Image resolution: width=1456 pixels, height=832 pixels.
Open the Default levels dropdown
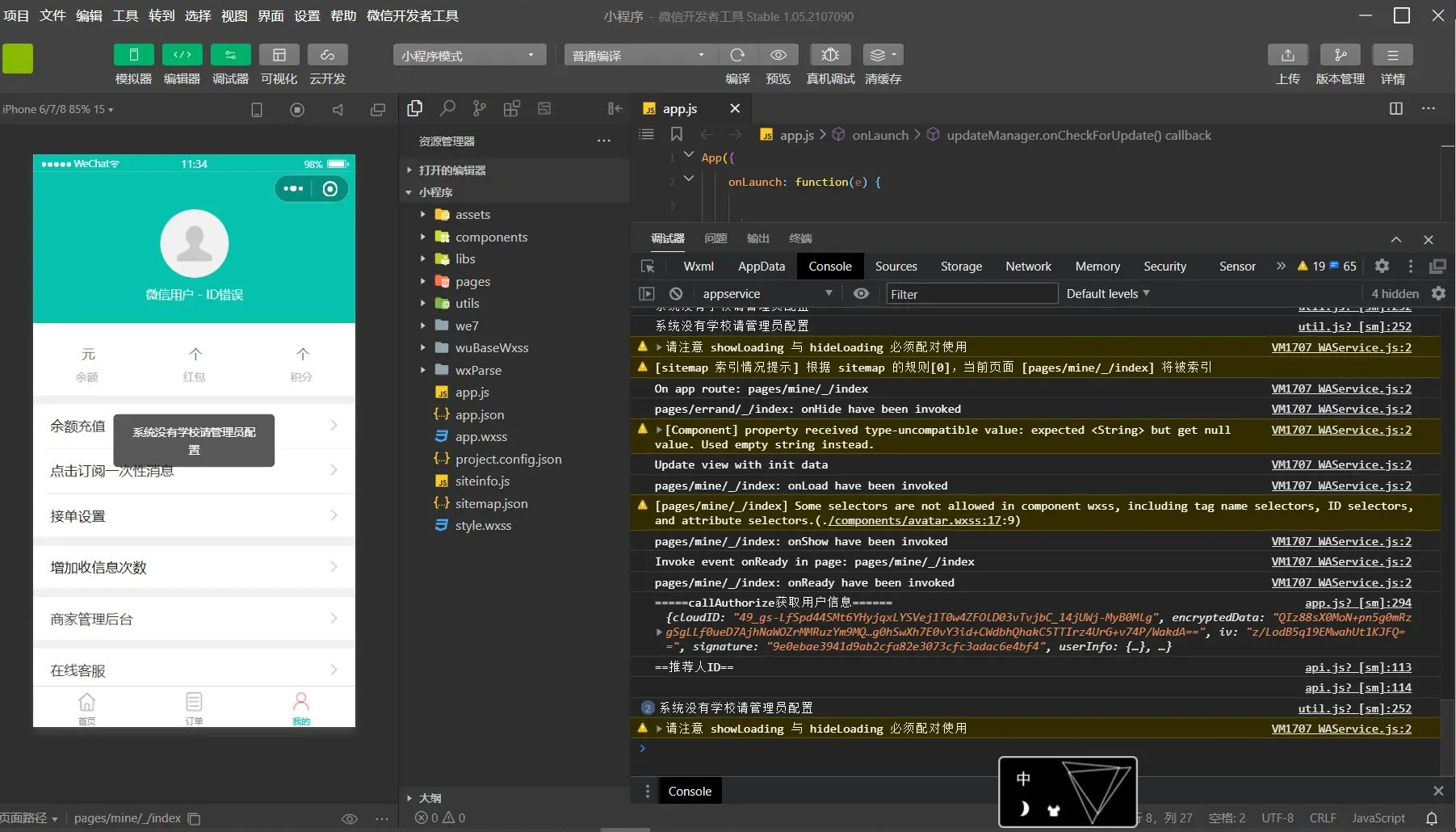pyautogui.click(x=1108, y=294)
